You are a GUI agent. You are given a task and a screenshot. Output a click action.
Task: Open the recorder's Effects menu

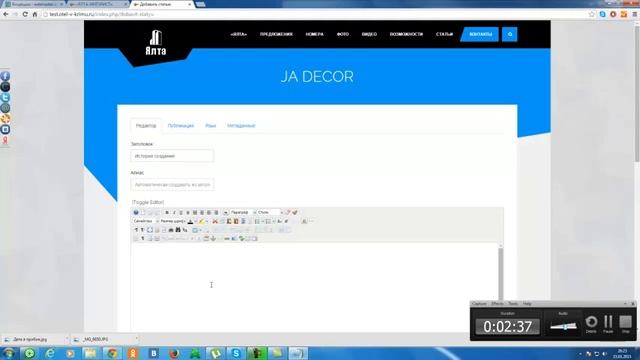pos(497,304)
